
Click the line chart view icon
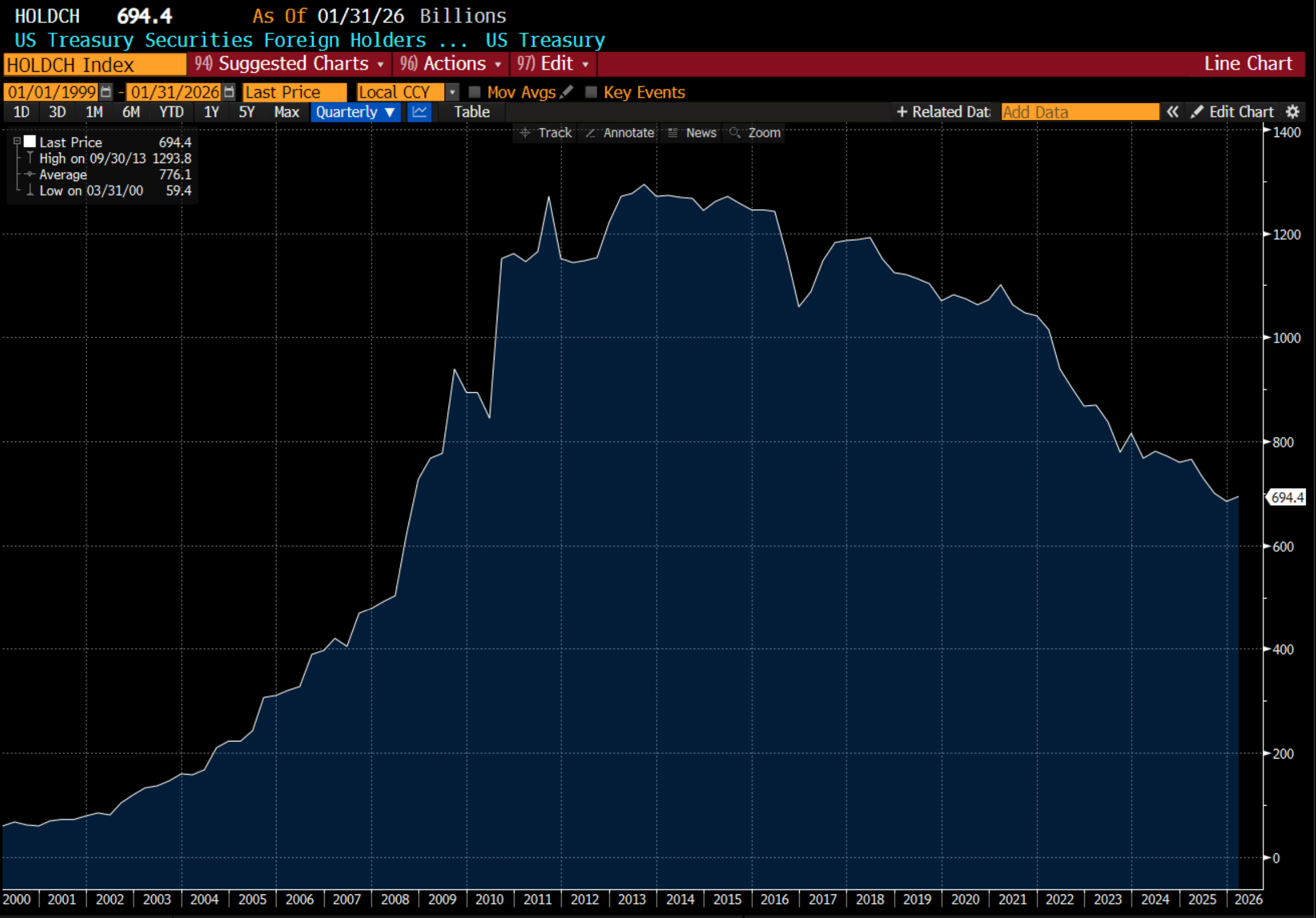[419, 112]
